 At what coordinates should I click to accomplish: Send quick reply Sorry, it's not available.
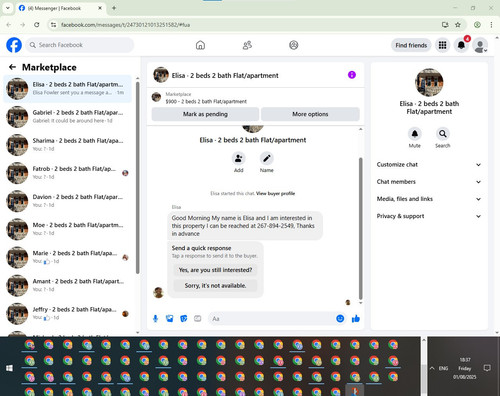pyautogui.click(x=215, y=285)
